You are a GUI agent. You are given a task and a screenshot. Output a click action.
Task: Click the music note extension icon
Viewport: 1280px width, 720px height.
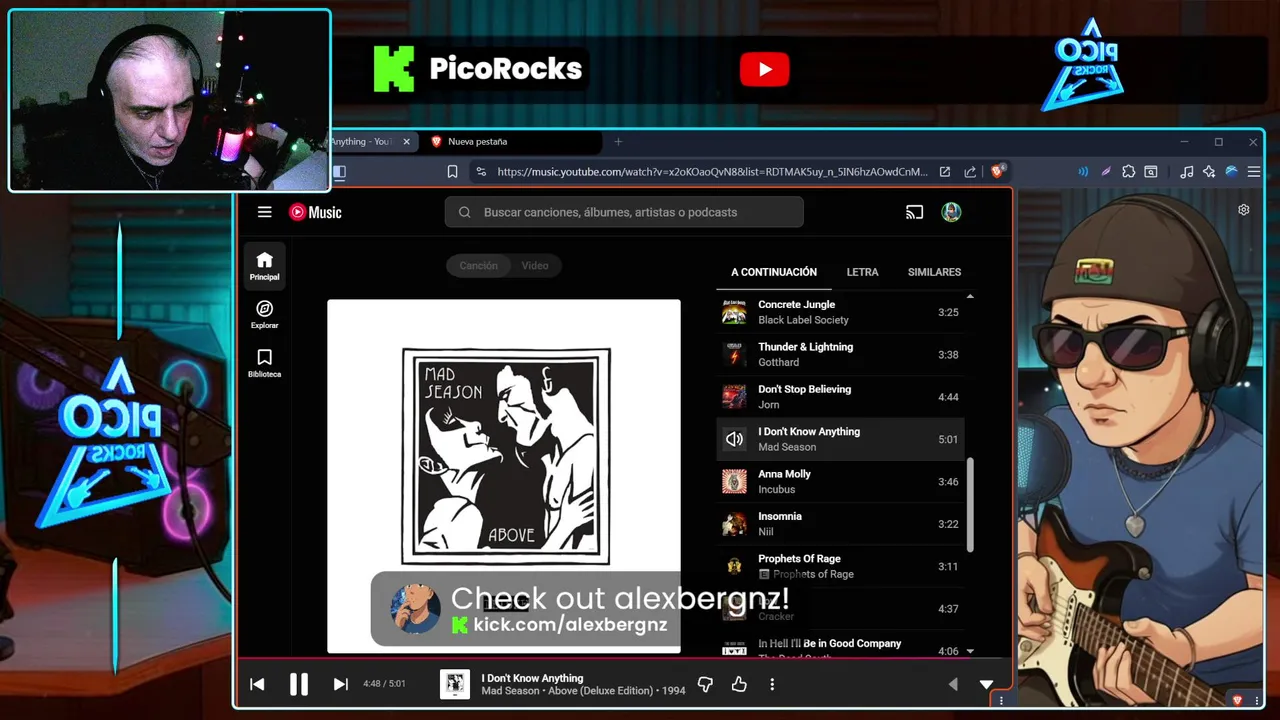tap(1187, 172)
